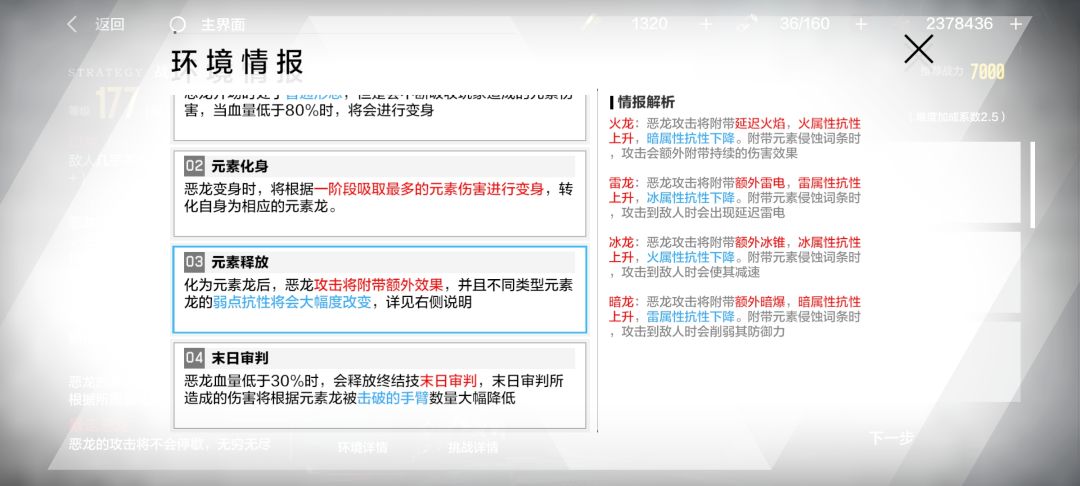The width and height of the screenshot is (1080, 486).
Task: Add currency with plus beside 1320
Action: [x=705, y=24]
